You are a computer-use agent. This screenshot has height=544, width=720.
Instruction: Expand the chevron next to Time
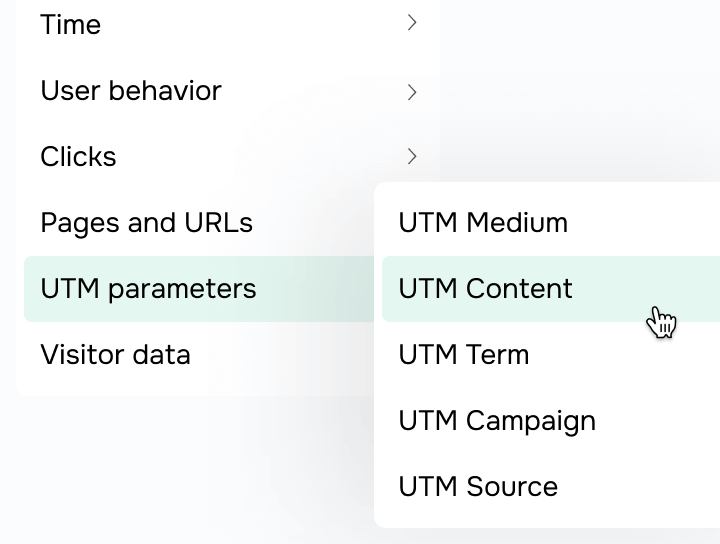(x=412, y=23)
